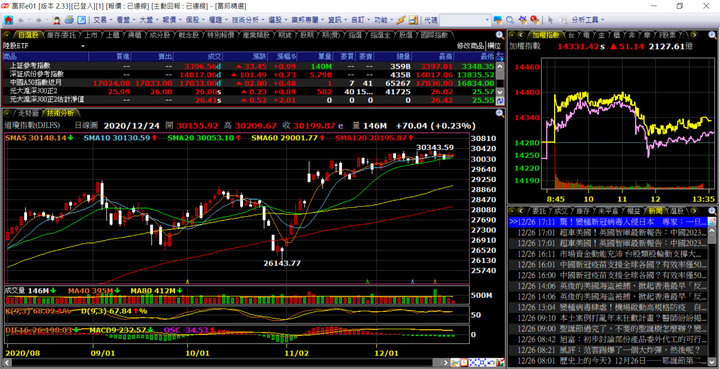Select the arrow pointer tool icon
Image resolution: width=720 pixels, height=369 pixels.
(x=551, y=20)
